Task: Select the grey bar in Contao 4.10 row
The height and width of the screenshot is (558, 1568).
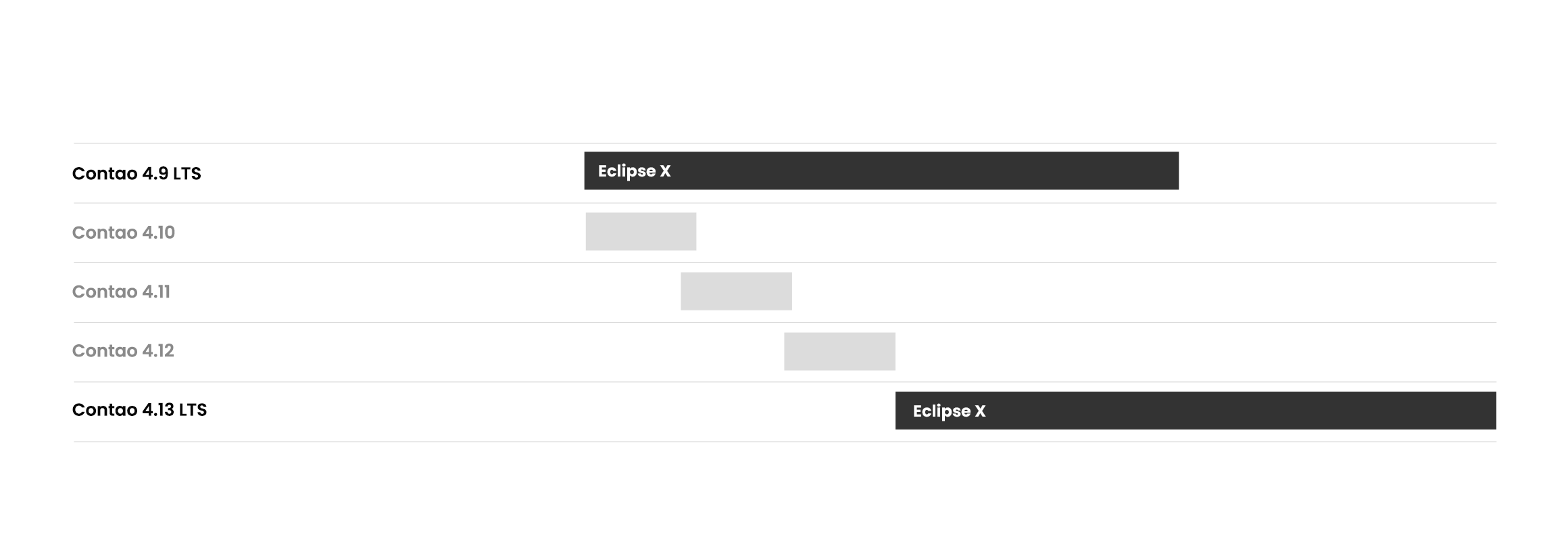Action: click(x=641, y=231)
